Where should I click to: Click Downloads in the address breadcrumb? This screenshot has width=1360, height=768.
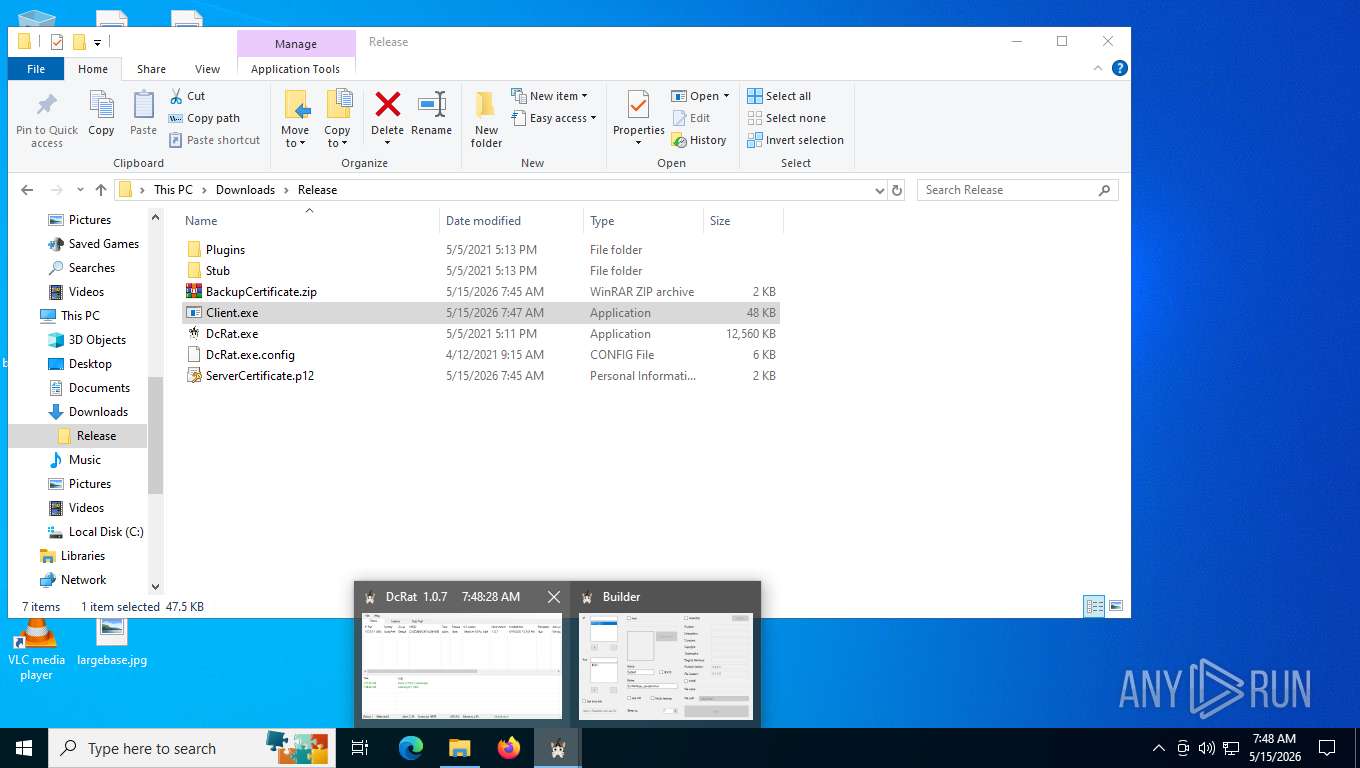click(245, 190)
